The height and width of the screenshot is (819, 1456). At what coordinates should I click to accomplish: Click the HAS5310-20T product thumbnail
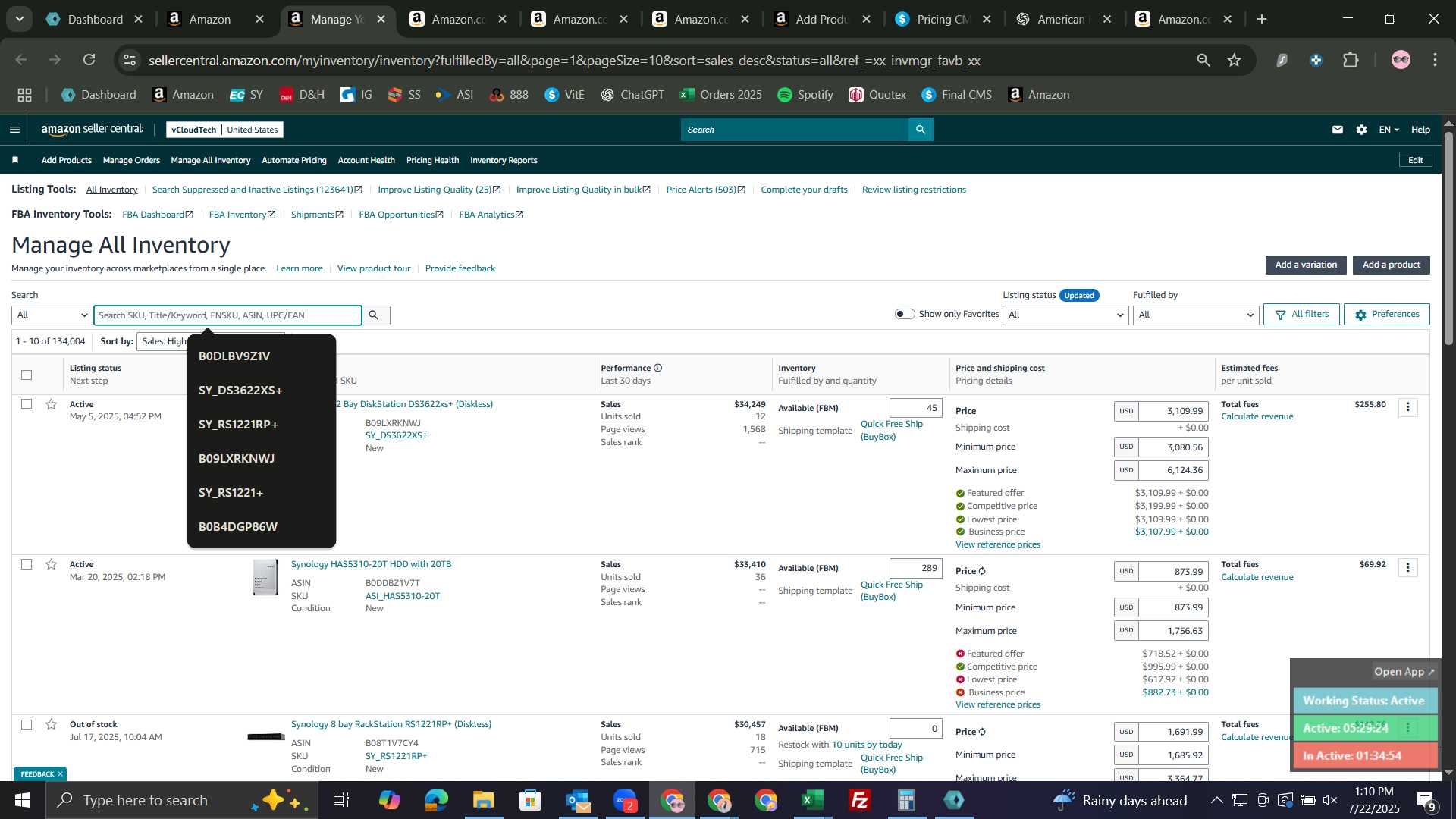[265, 578]
